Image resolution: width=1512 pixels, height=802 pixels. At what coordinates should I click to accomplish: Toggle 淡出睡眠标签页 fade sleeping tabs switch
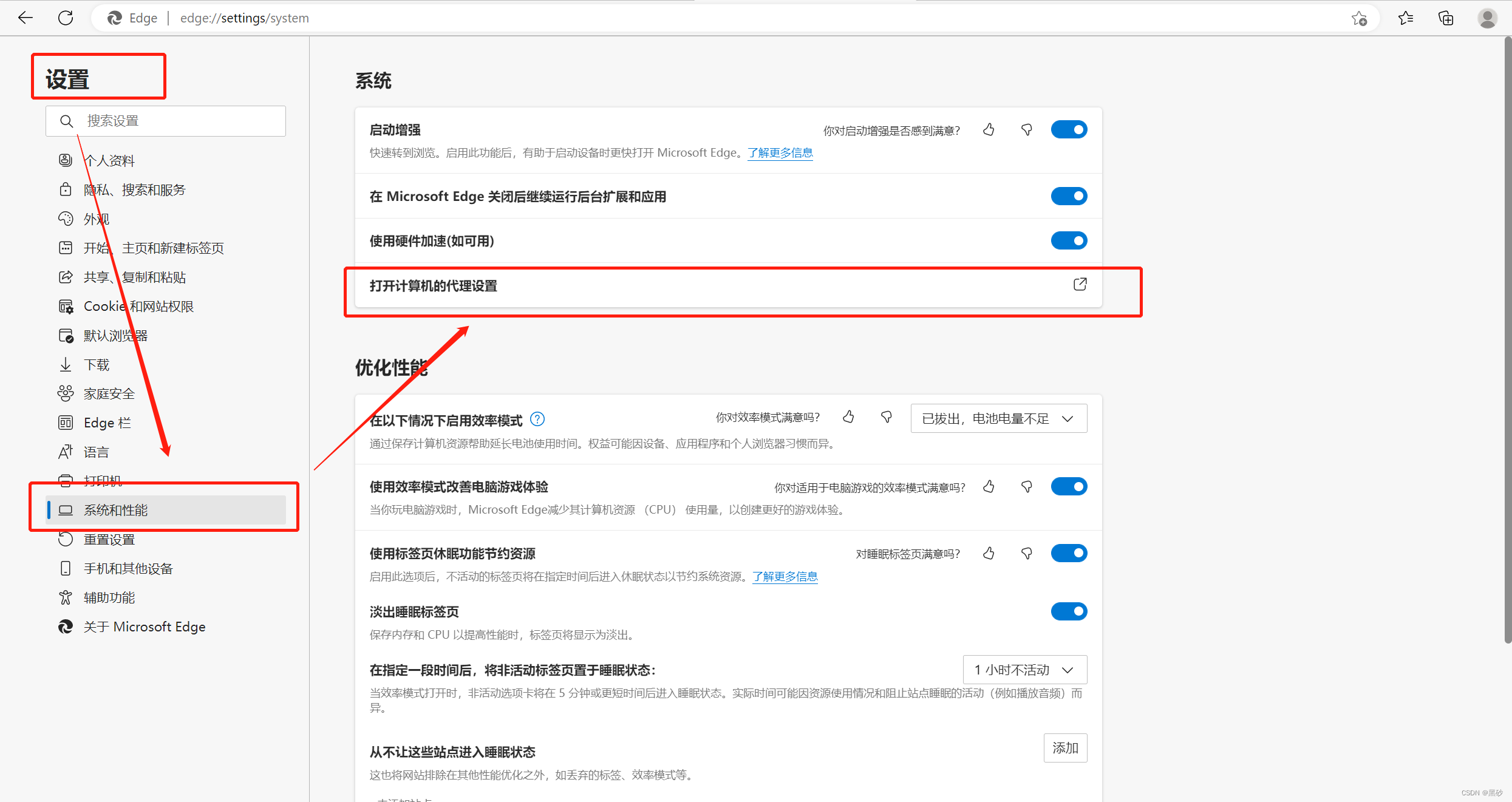click(1069, 611)
